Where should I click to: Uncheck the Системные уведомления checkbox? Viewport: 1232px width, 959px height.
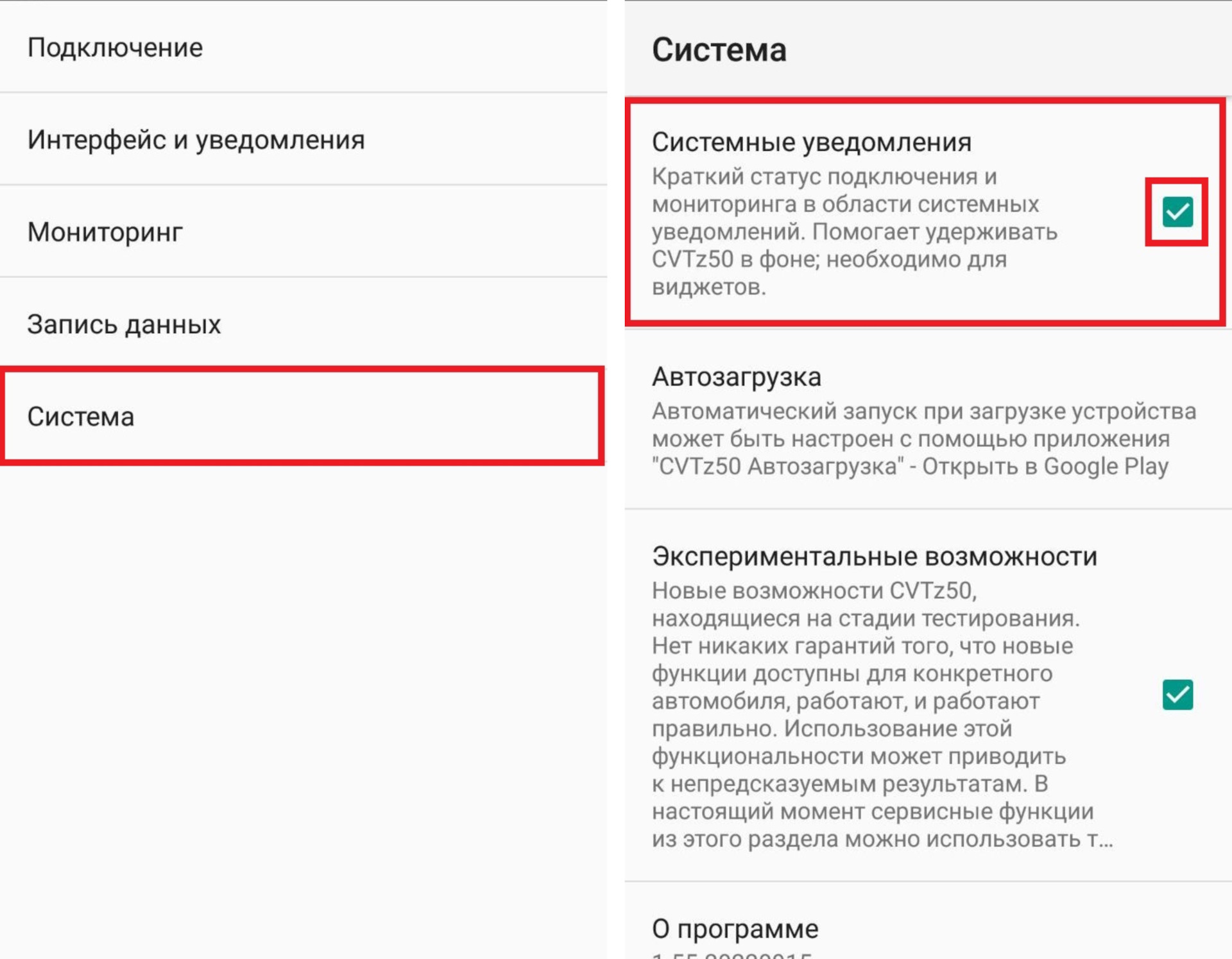(x=1177, y=212)
